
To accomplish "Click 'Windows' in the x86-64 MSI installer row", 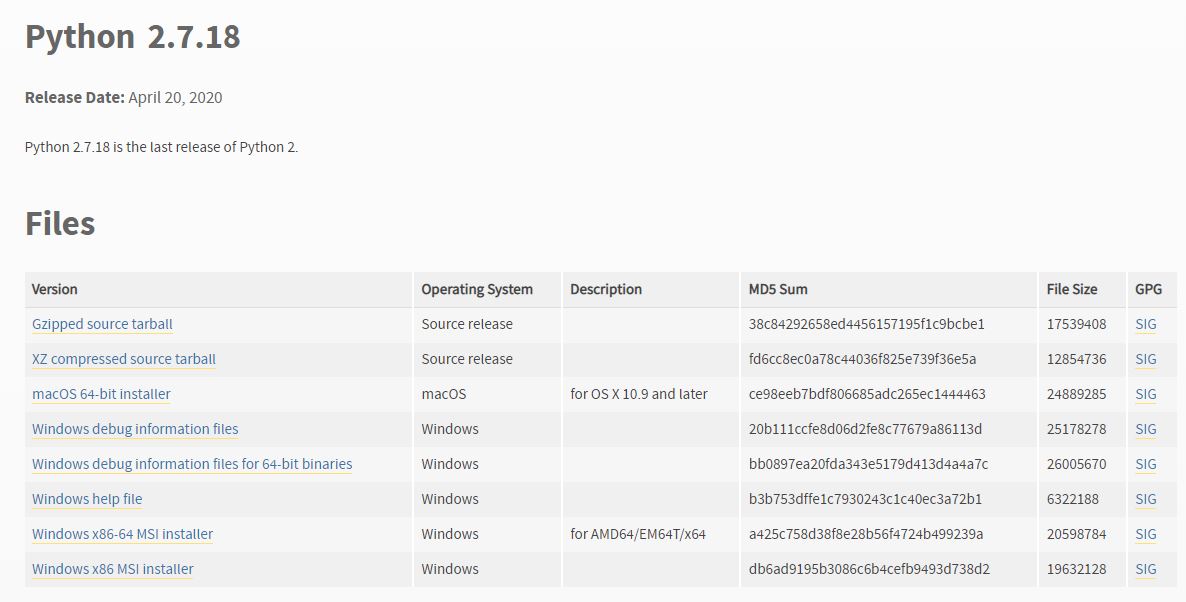I will pyautogui.click(x=450, y=534).
